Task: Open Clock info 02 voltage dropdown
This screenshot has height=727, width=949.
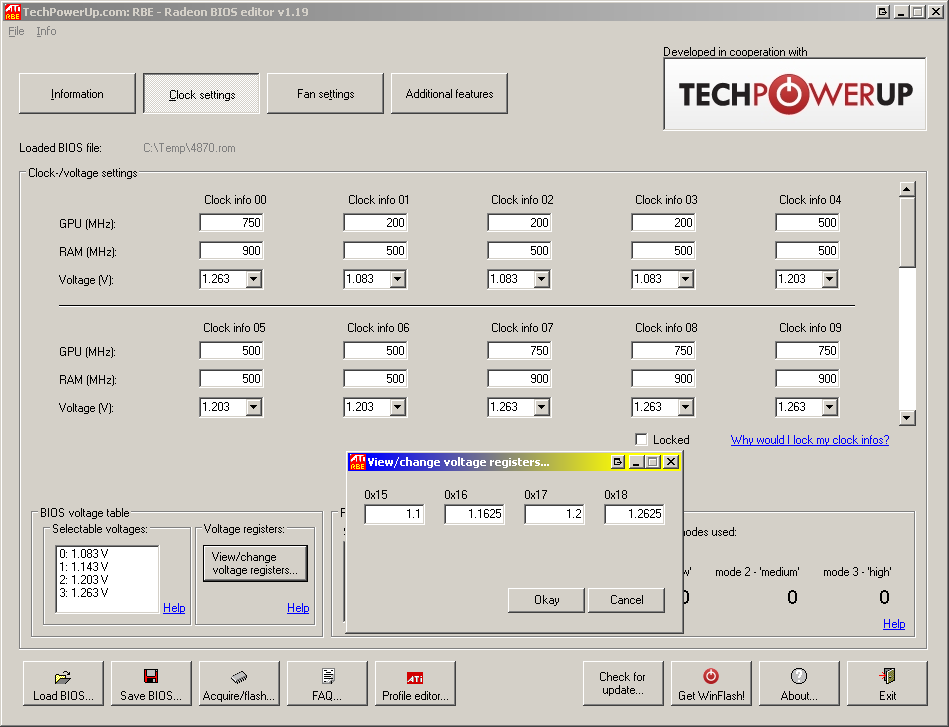Action: pos(542,279)
